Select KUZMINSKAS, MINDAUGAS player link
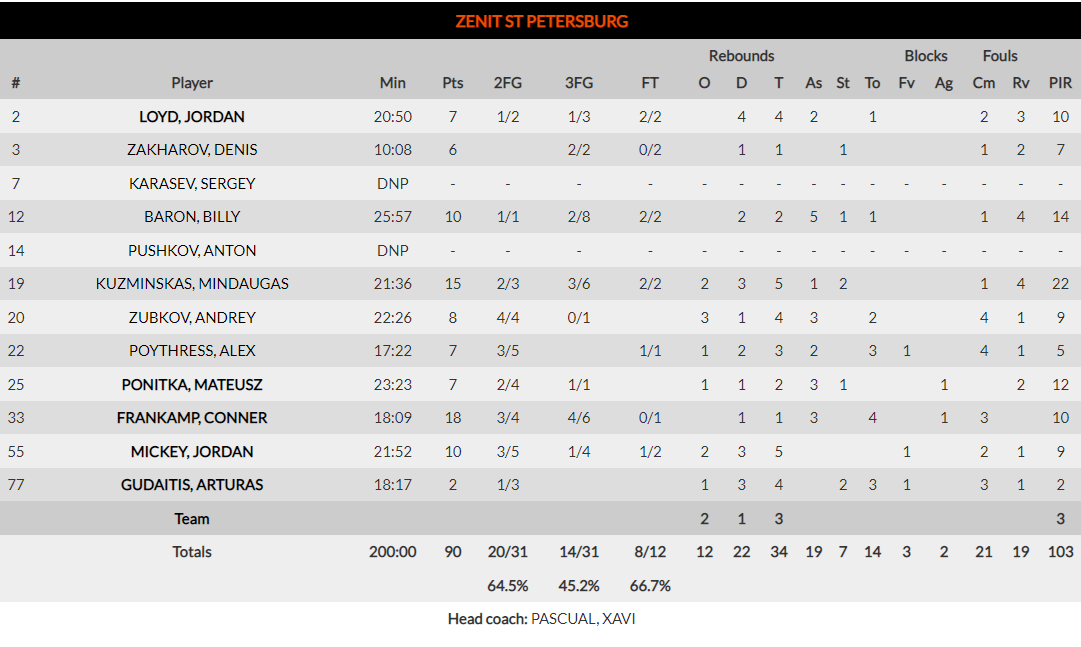This screenshot has height=647, width=1081. coord(192,284)
